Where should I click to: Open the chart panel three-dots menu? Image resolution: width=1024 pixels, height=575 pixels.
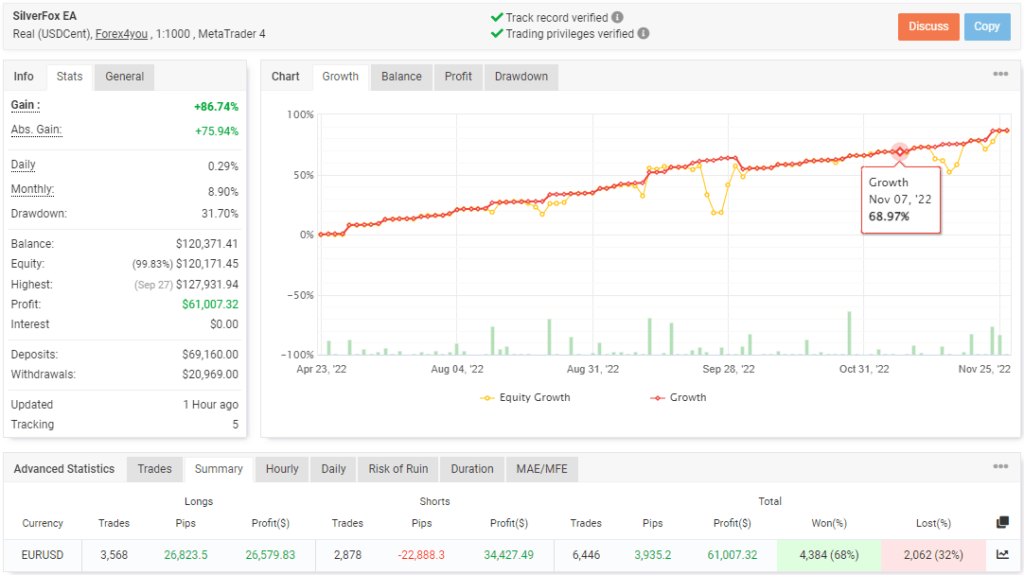click(1000, 75)
